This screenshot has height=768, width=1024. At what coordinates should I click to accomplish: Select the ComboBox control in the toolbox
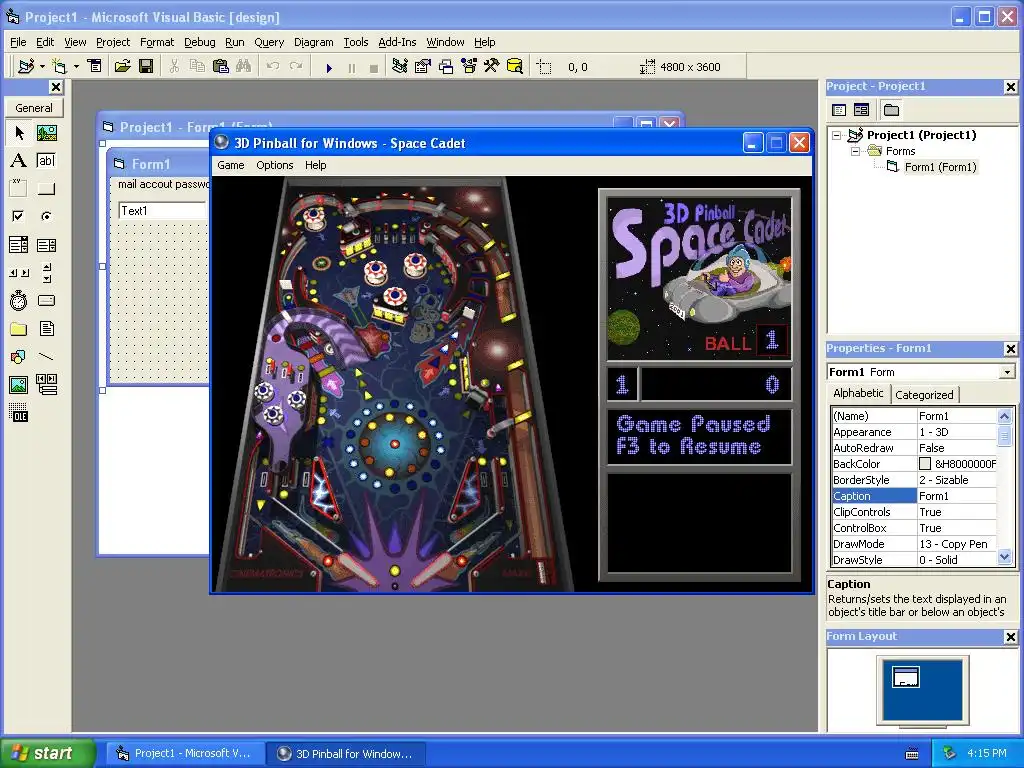point(19,245)
